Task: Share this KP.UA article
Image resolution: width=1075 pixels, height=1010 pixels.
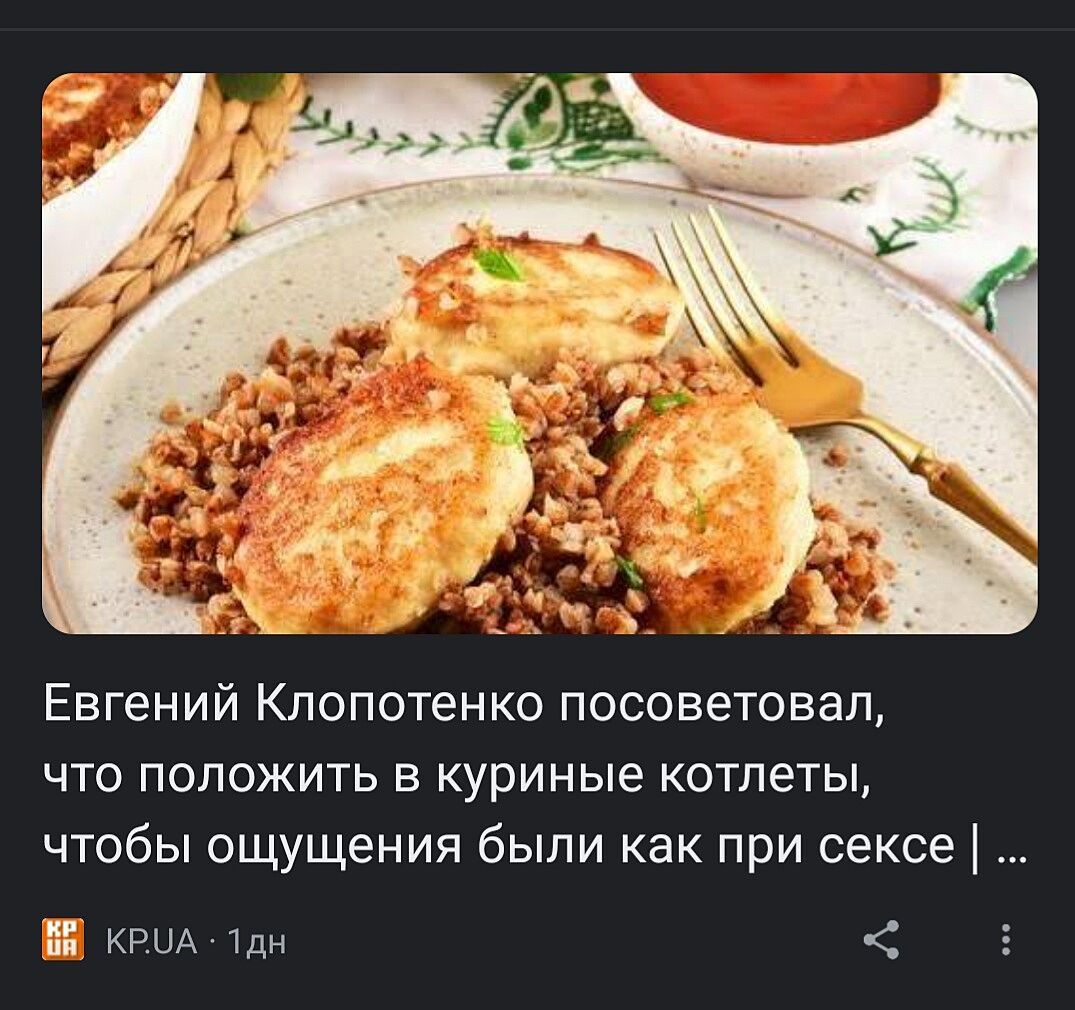Action: (881, 939)
